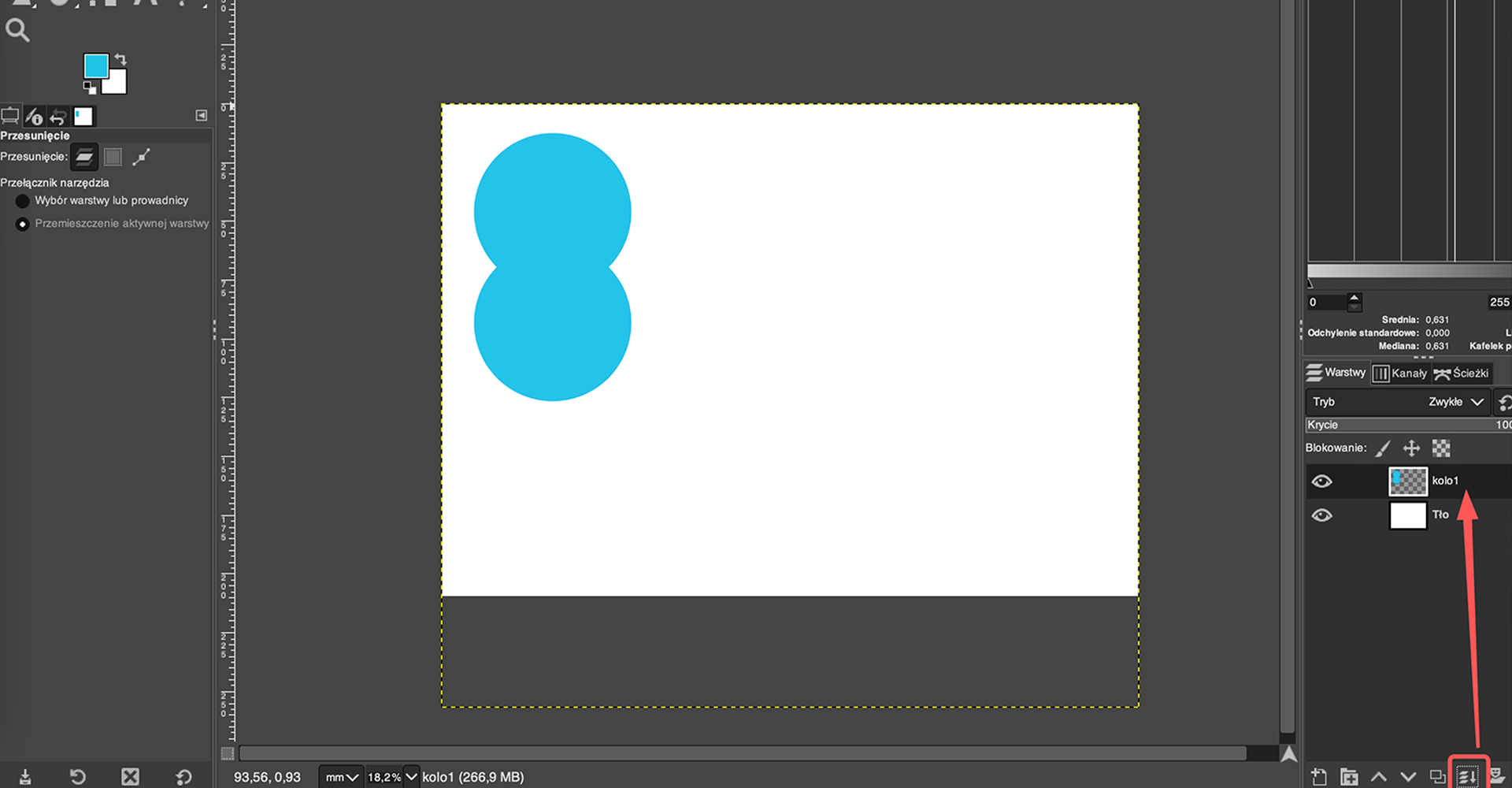This screenshot has width=1512, height=788.
Task: Click the vertical canvas scrollbar
Action: click(1288, 366)
